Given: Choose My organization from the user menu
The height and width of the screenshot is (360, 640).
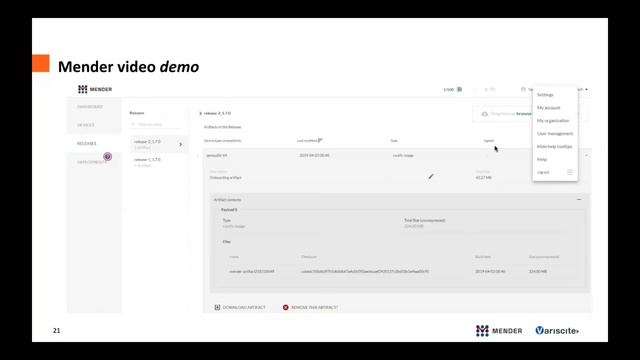Looking at the screenshot, I should [553, 121].
